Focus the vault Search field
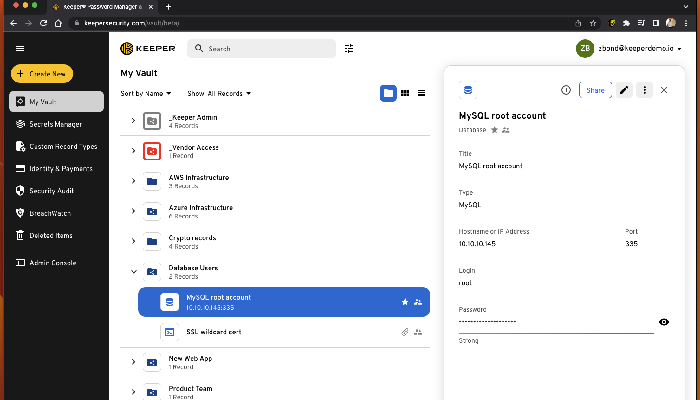The height and width of the screenshot is (400, 700). point(261,48)
